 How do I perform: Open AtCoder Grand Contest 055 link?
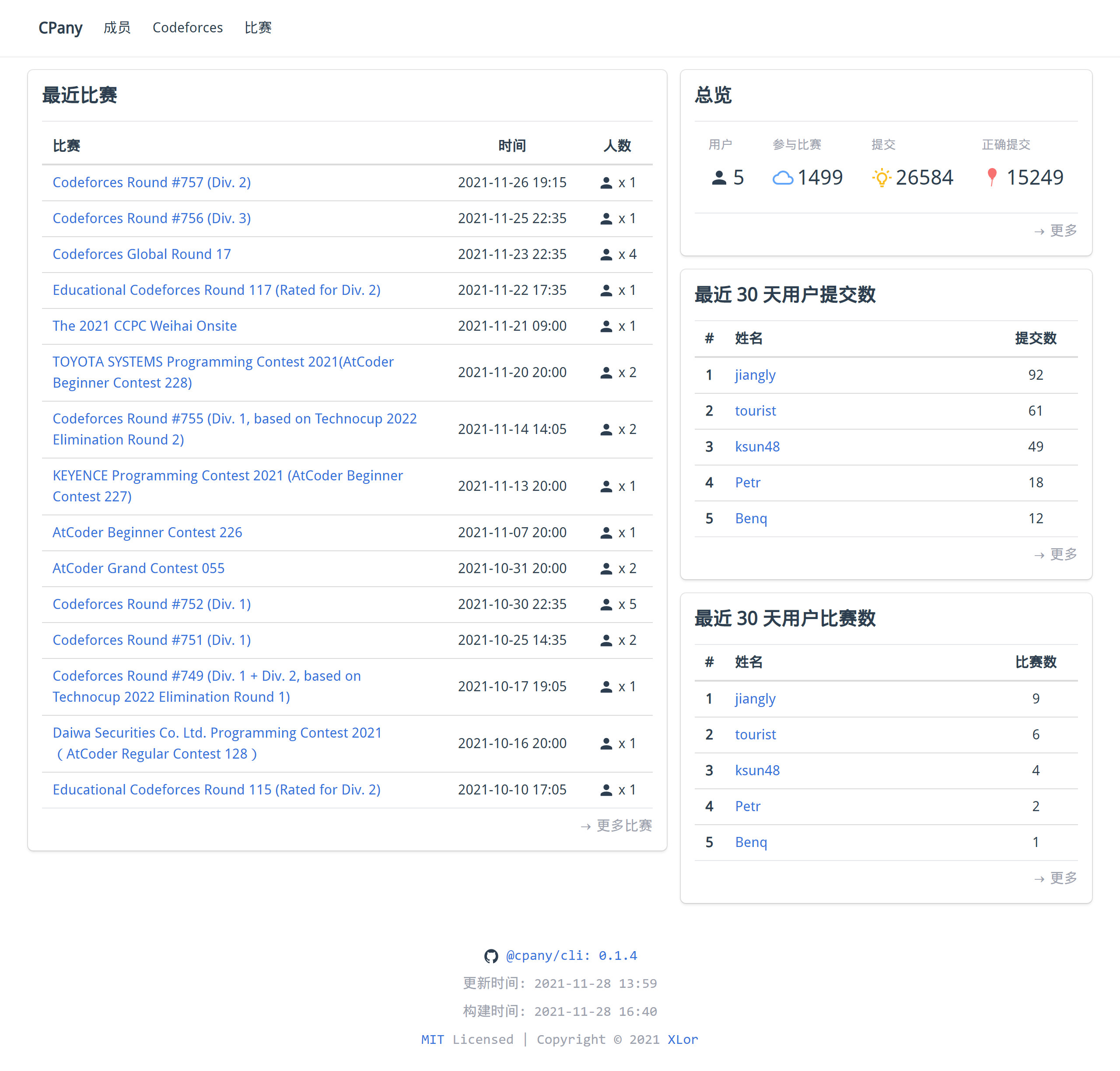[x=138, y=568]
